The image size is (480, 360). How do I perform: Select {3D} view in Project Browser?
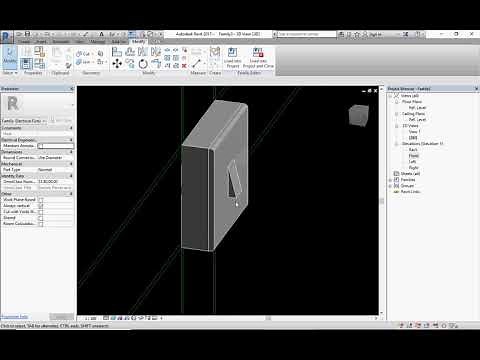tap(413, 138)
